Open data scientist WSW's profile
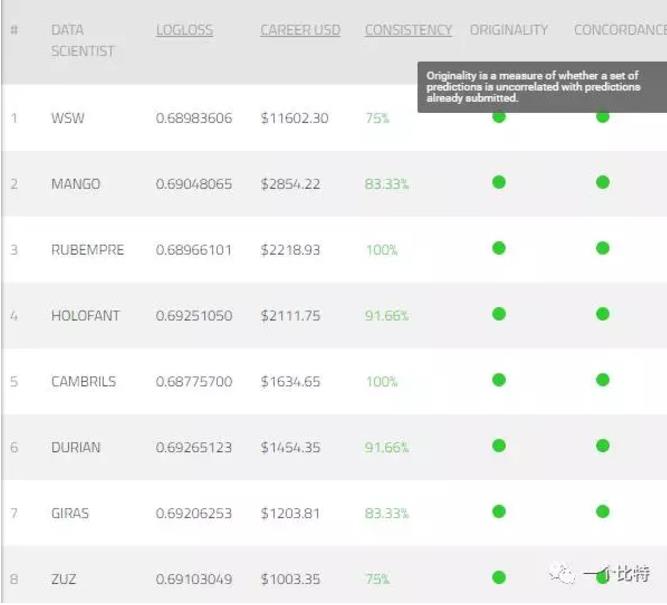 (68, 118)
